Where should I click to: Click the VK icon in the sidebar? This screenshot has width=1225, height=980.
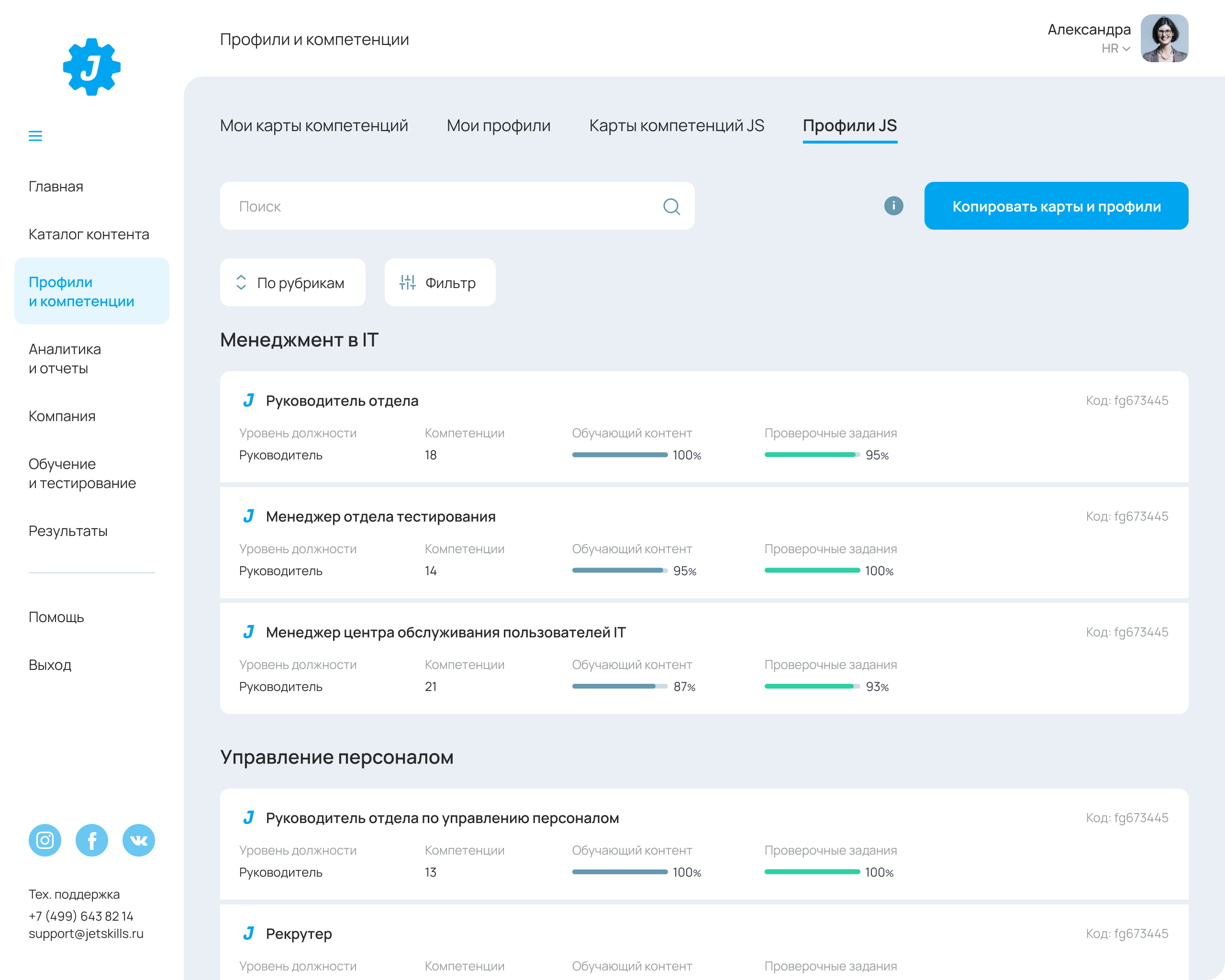pyautogui.click(x=139, y=840)
